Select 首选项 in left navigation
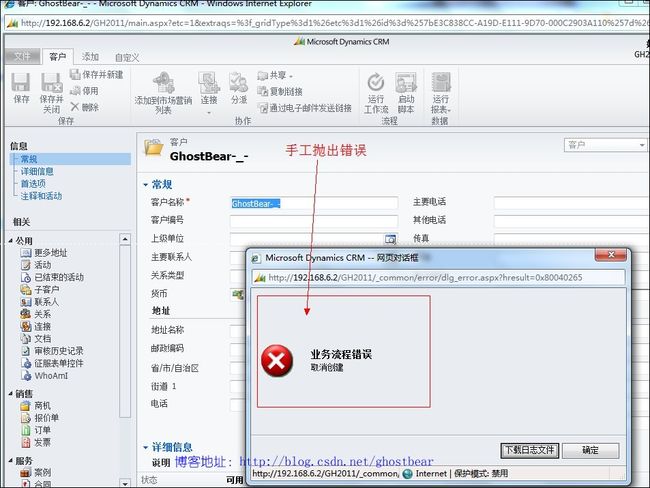 (33, 184)
